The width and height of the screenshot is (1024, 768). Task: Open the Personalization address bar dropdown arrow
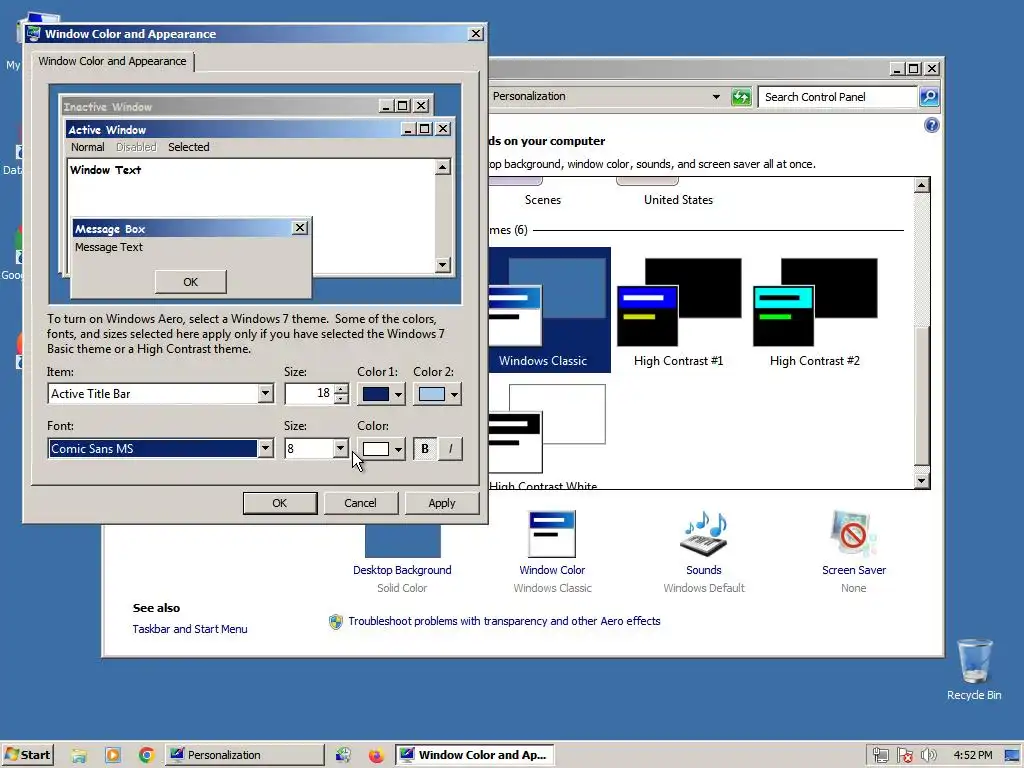click(716, 97)
